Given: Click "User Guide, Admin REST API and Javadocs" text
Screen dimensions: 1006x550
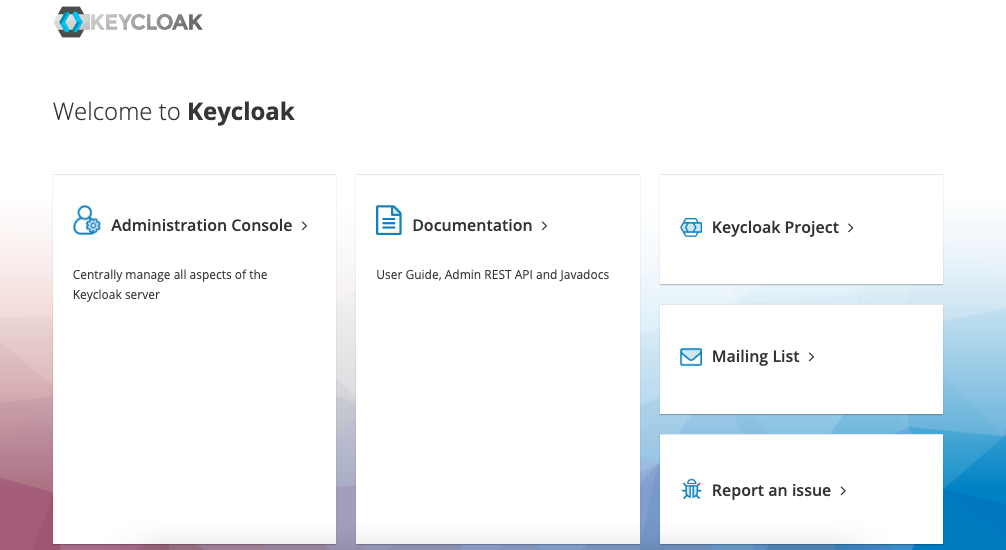Looking at the screenshot, I should pos(493,275).
